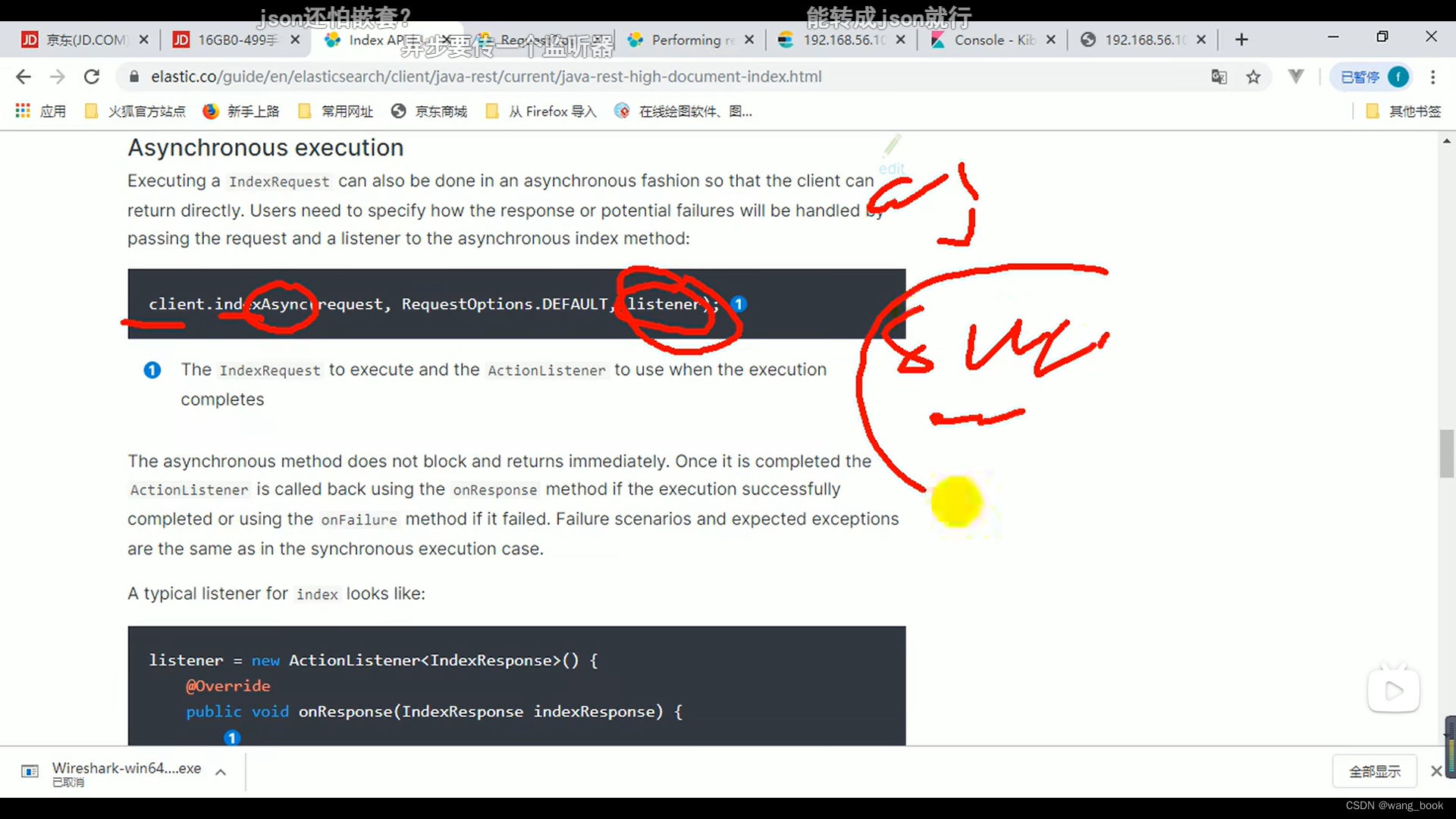The width and height of the screenshot is (1456, 819).
Task: Switch to the 16GB0-499 JD tab
Action: click(227, 39)
